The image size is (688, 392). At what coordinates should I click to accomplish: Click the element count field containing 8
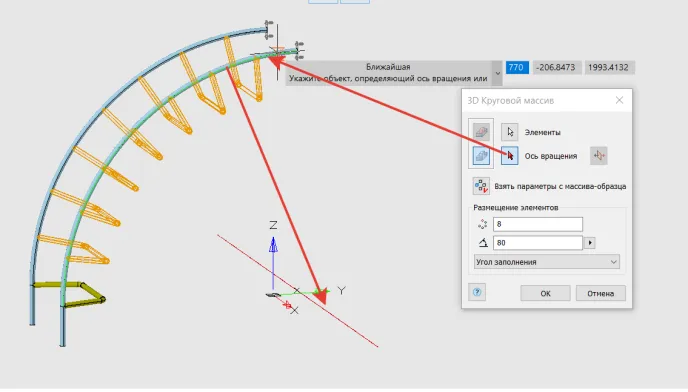(x=538, y=224)
